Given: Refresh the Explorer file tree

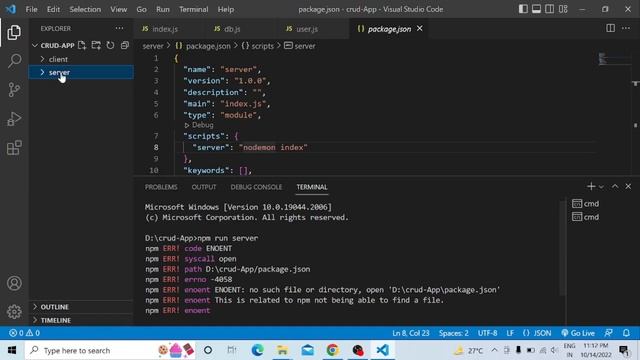Looking at the screenshot, I should pos(110,45).
